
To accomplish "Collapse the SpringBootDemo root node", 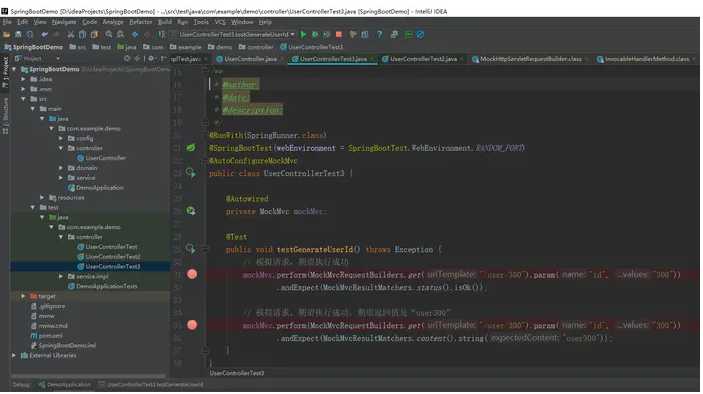I will (x=14, y=69).
